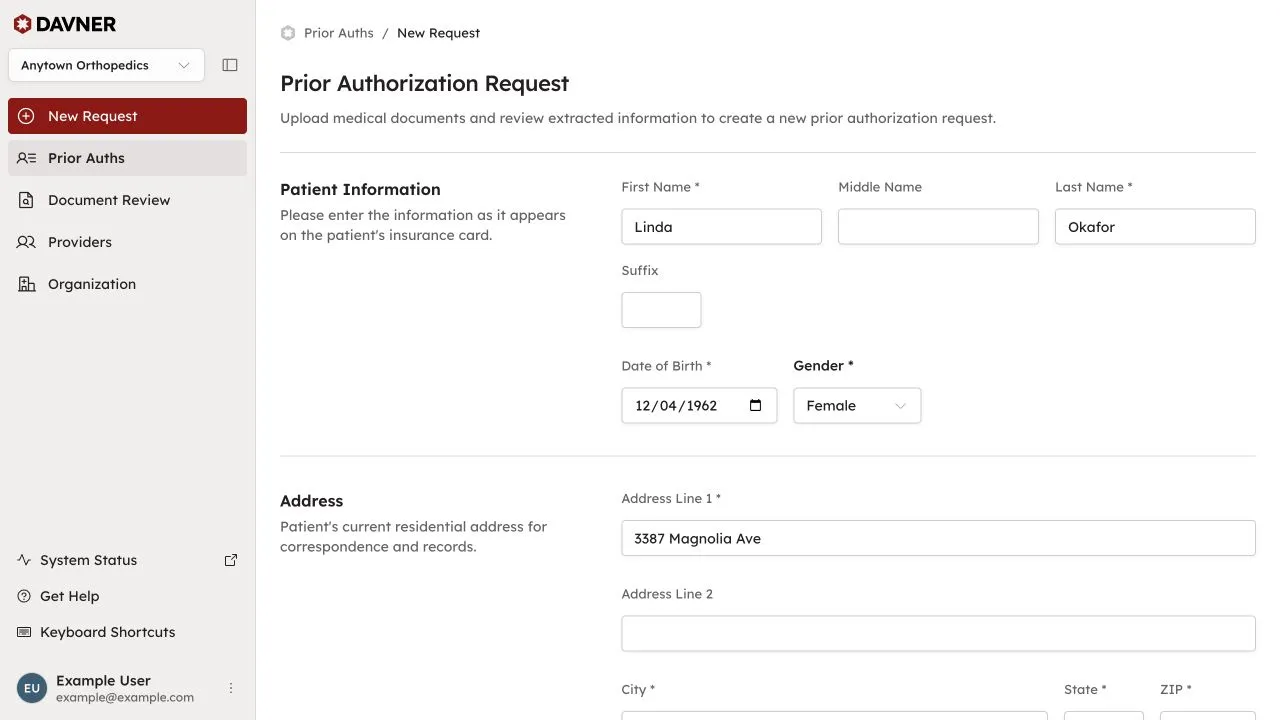This screenshot has height=720, width=1280.
Task: View the Keyboard Shortcuts
Action: (x=127, y=632)
